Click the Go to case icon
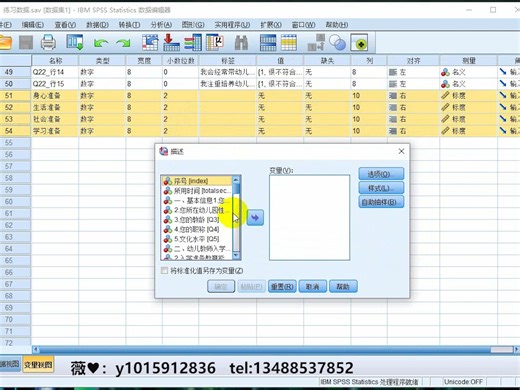This screenshot has height=390, width=520. 150,42
